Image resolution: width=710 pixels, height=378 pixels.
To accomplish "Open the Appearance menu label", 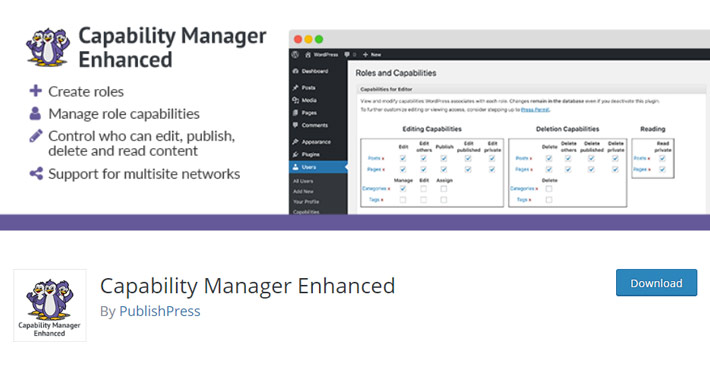I will click(316, 142).
